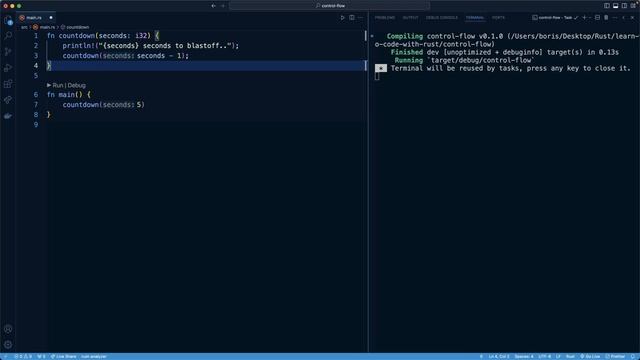Click Prettier status bar item

(x=615, y=356)
